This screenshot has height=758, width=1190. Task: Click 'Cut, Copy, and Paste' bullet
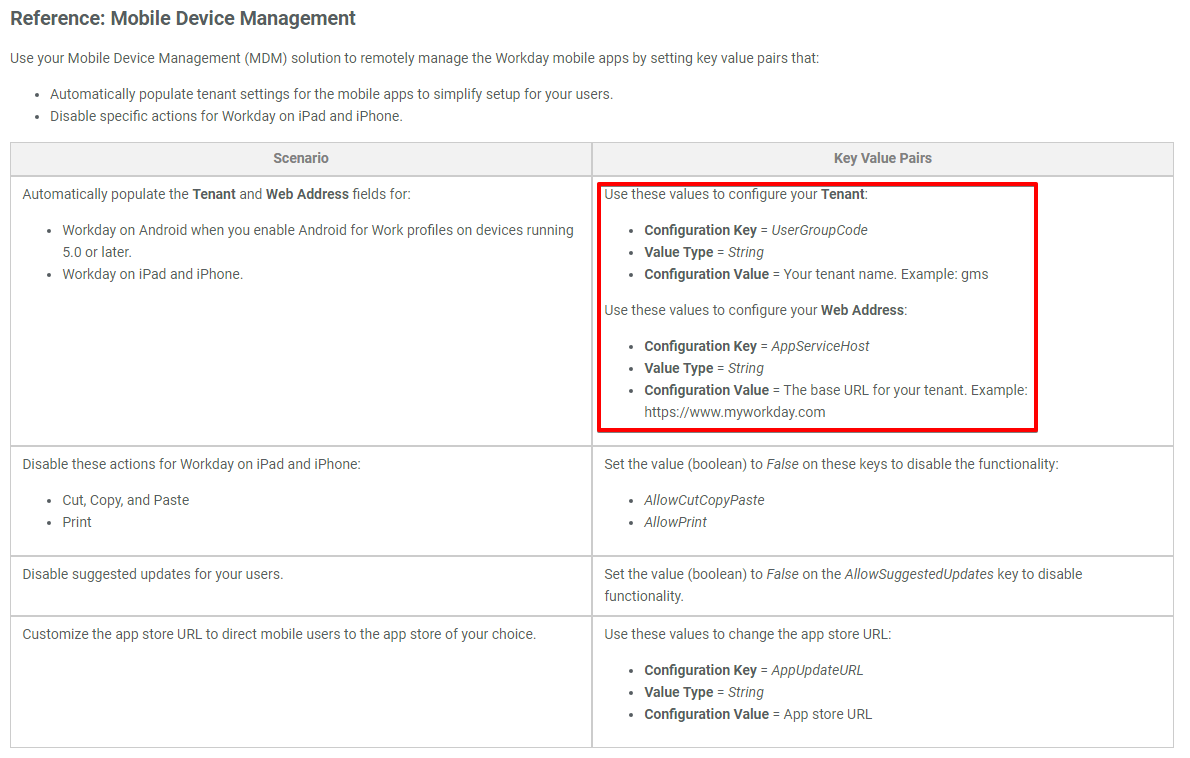(126, 501)
